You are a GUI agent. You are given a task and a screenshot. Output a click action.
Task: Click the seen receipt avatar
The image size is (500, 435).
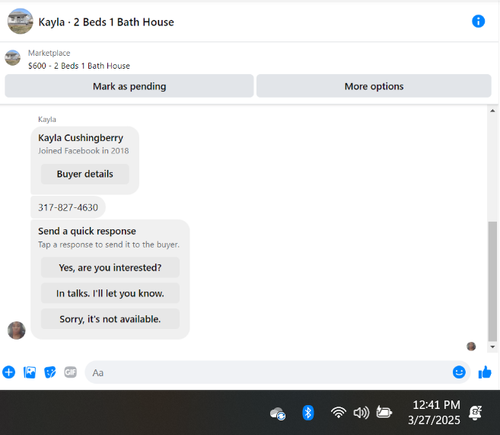pos(471,346)
